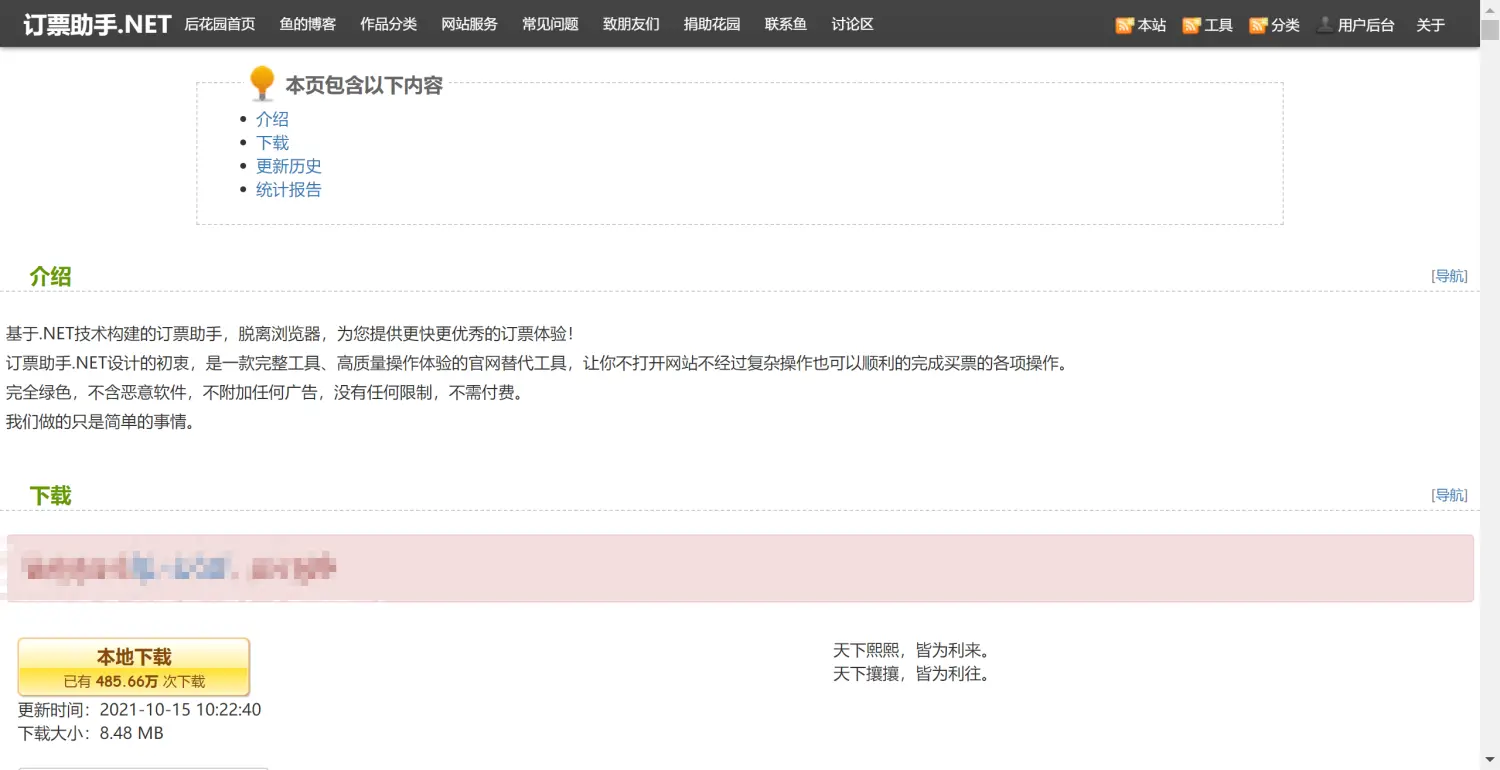Visit 常见问题 from the top menu
The width and height of the screenshot is (1500, 770).
[549, 24]
